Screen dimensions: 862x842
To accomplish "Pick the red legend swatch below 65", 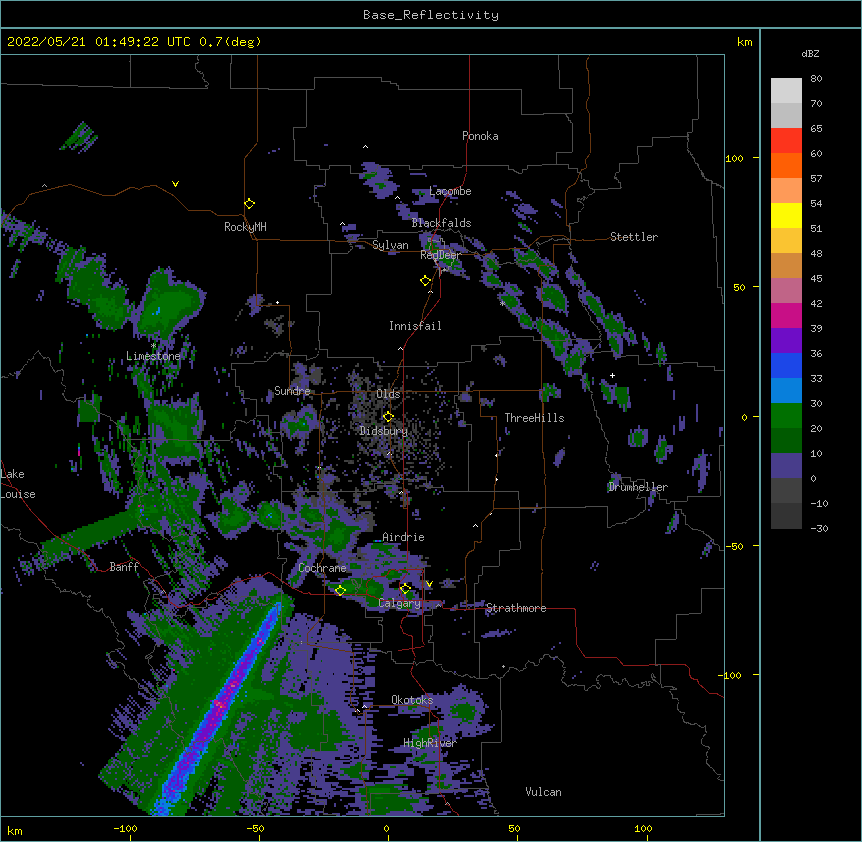I will pyautogui.click(x=786, y=141).
